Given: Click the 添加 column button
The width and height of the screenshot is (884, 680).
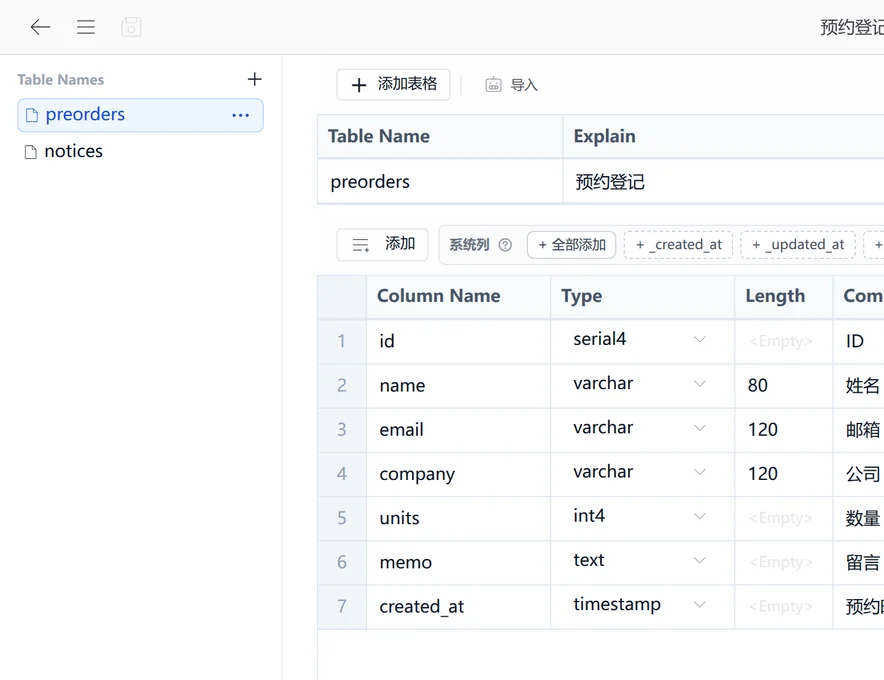Looking at the screenshot, I should click(382, 244).
